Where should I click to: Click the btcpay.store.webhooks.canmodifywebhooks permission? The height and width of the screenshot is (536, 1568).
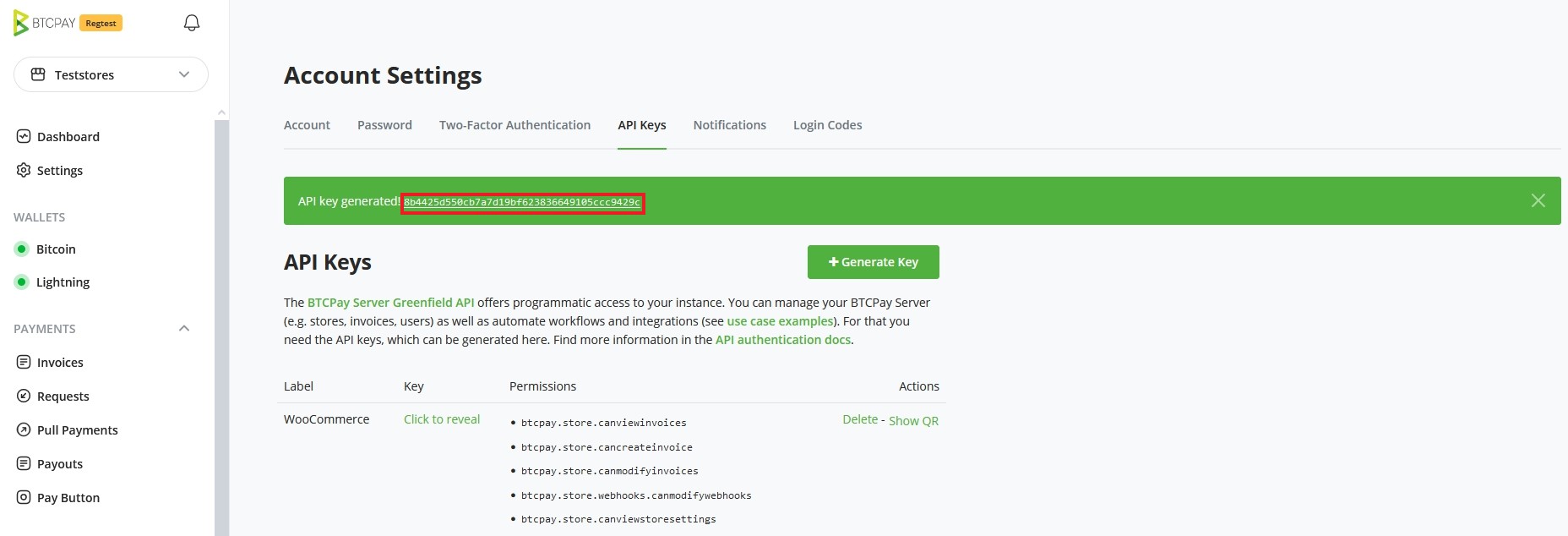(636, 495)
